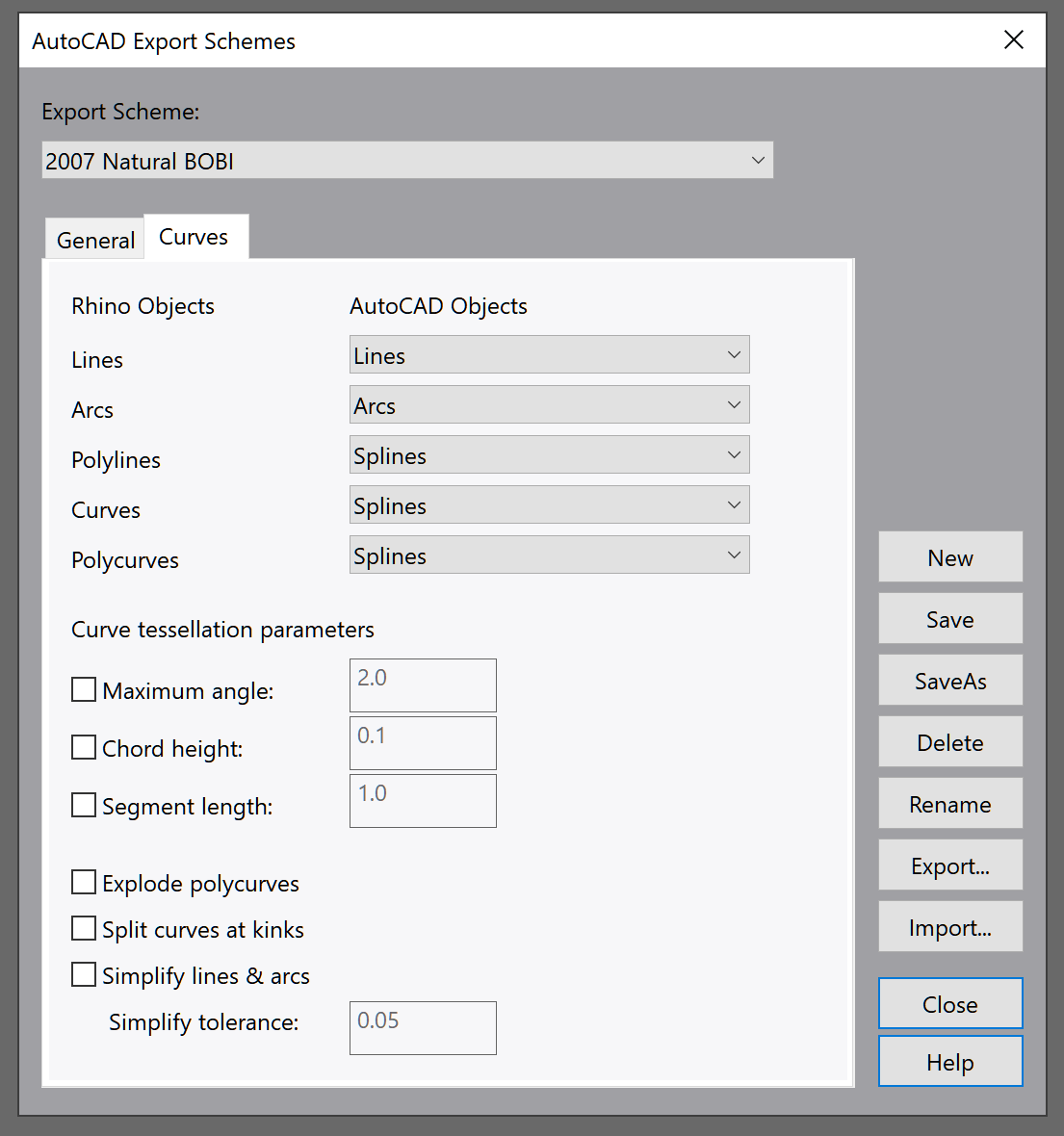The height and width of the screenshot is (1136, 1064).
Task: Click the Chord height value field
Action: (x=424, y=743)
